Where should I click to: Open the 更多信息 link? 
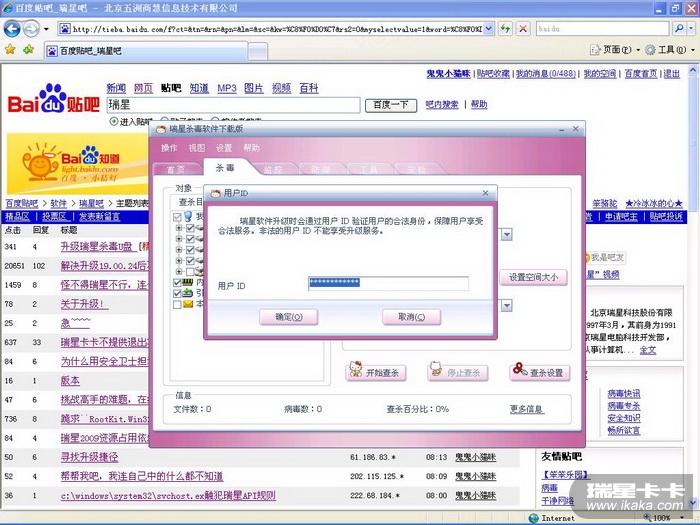[x=527, y=409]
